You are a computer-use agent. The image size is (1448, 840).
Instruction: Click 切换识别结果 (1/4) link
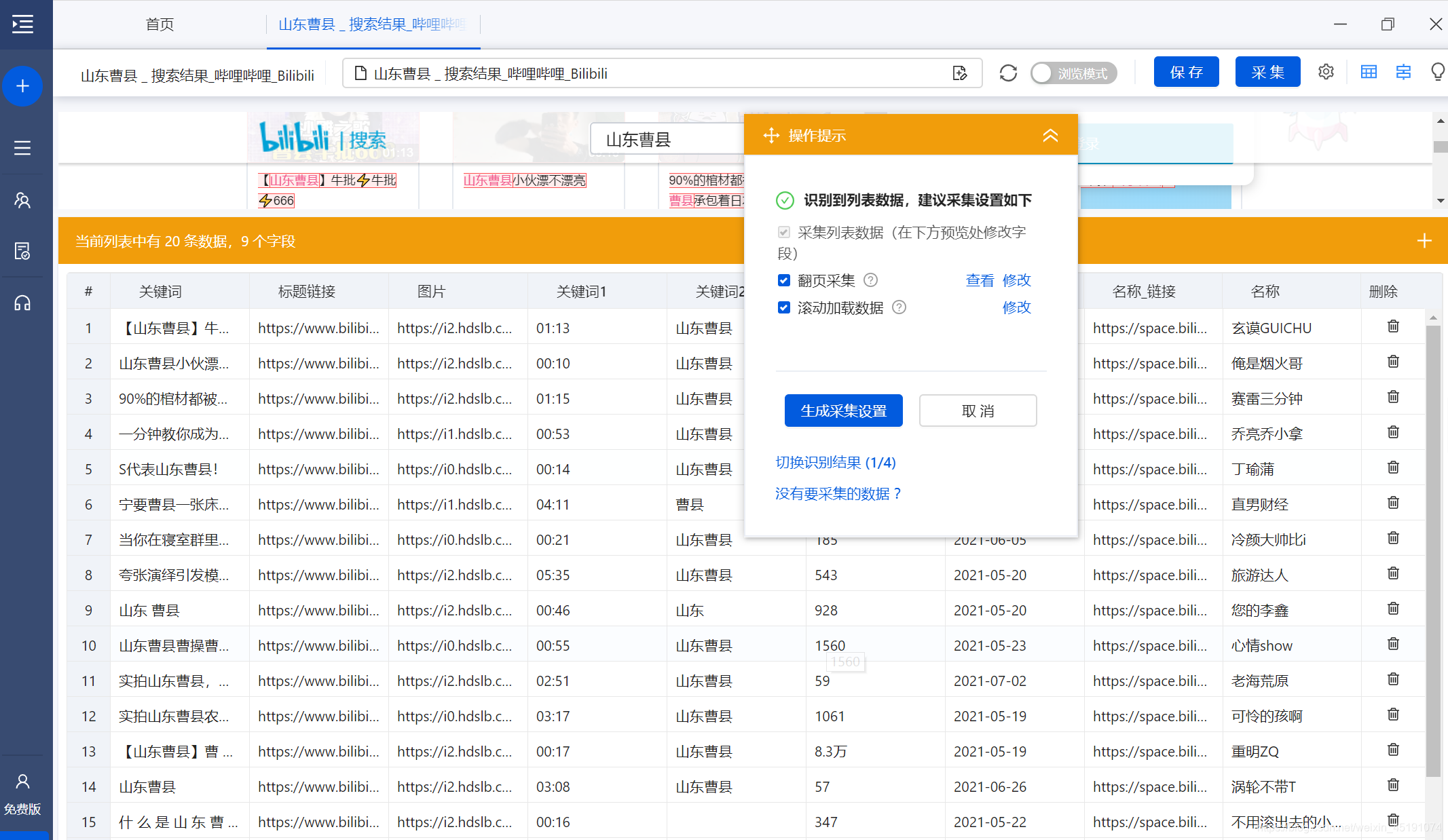pos(836,462)
